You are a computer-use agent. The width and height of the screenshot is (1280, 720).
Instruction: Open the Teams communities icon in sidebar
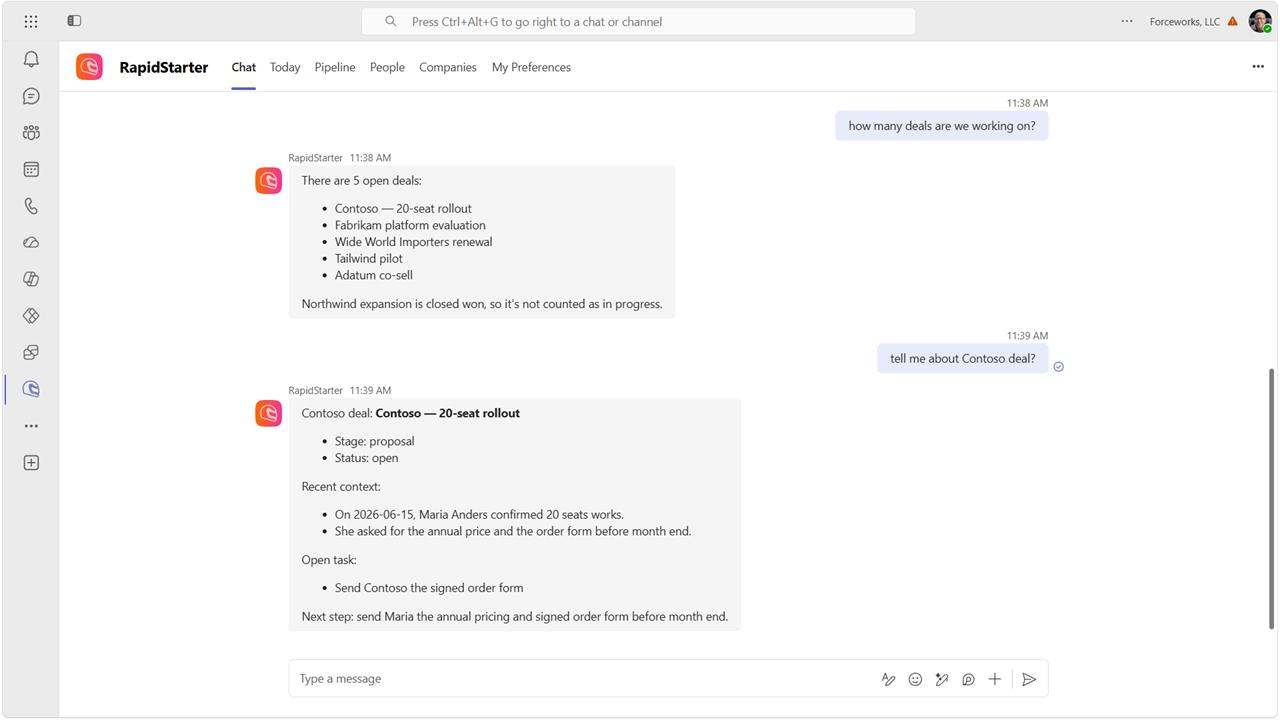31,133
